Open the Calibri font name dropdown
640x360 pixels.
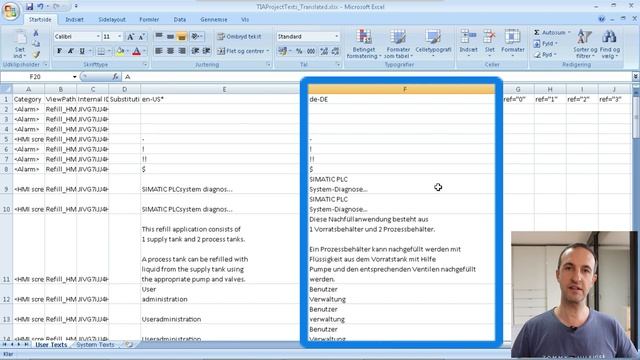[98, 37]
